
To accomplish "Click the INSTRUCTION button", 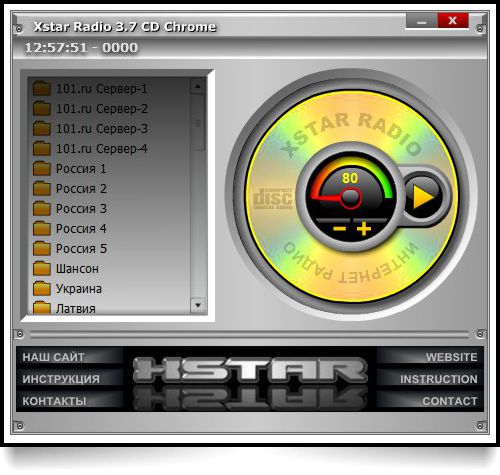I will 439,379.
